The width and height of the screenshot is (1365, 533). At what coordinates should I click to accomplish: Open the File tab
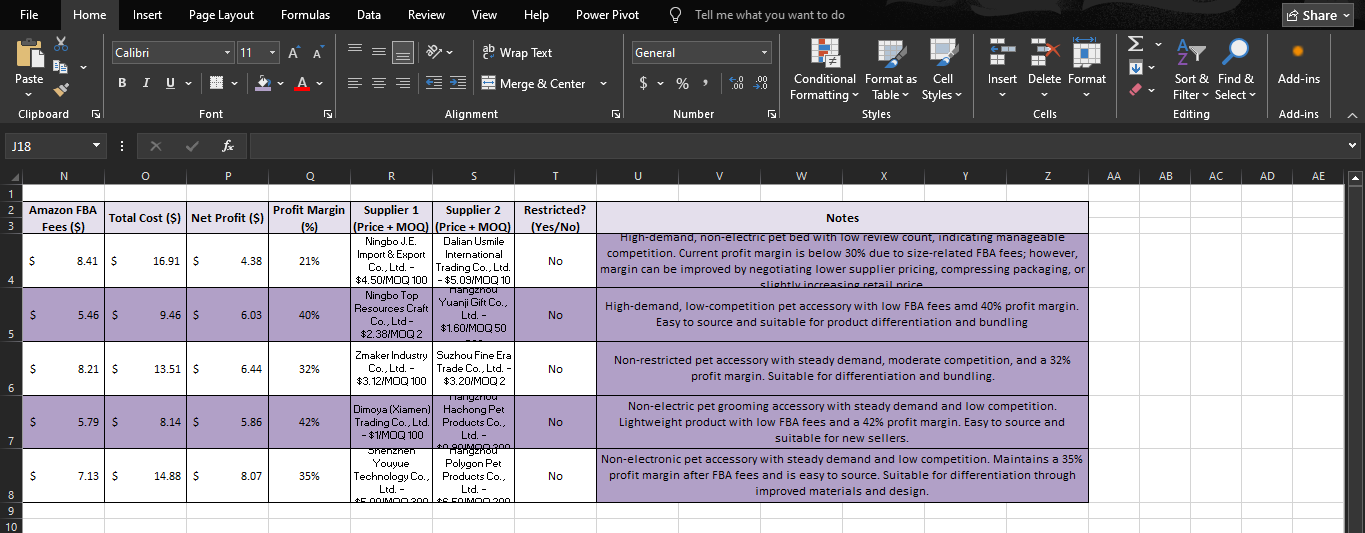tap(29, 15)
